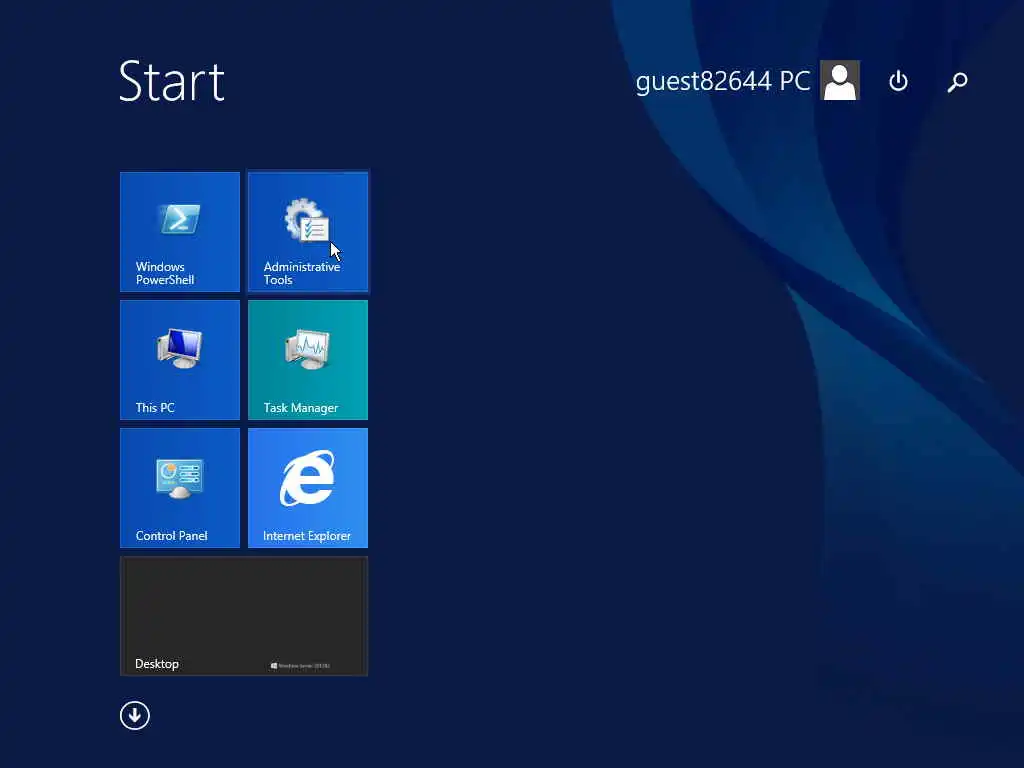Open the Control Panel tile
Image resolution: width=1024 pixels, height=768 pixels.
pyautogui.click(x=180, y=488)
